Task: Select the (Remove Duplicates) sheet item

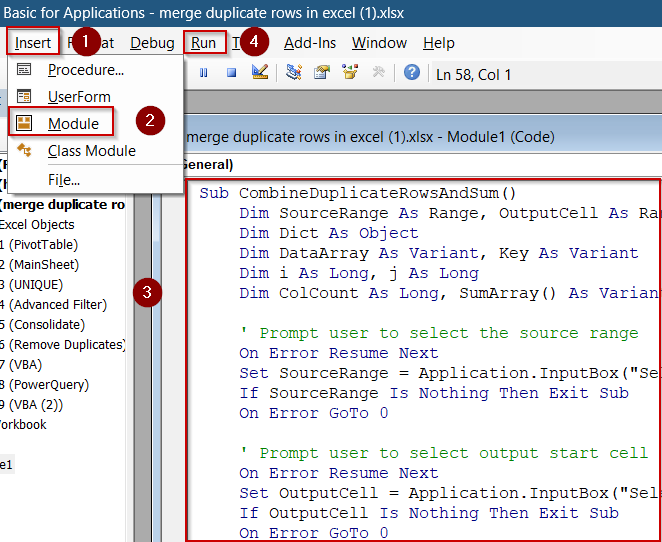Action: pos(62,344)
